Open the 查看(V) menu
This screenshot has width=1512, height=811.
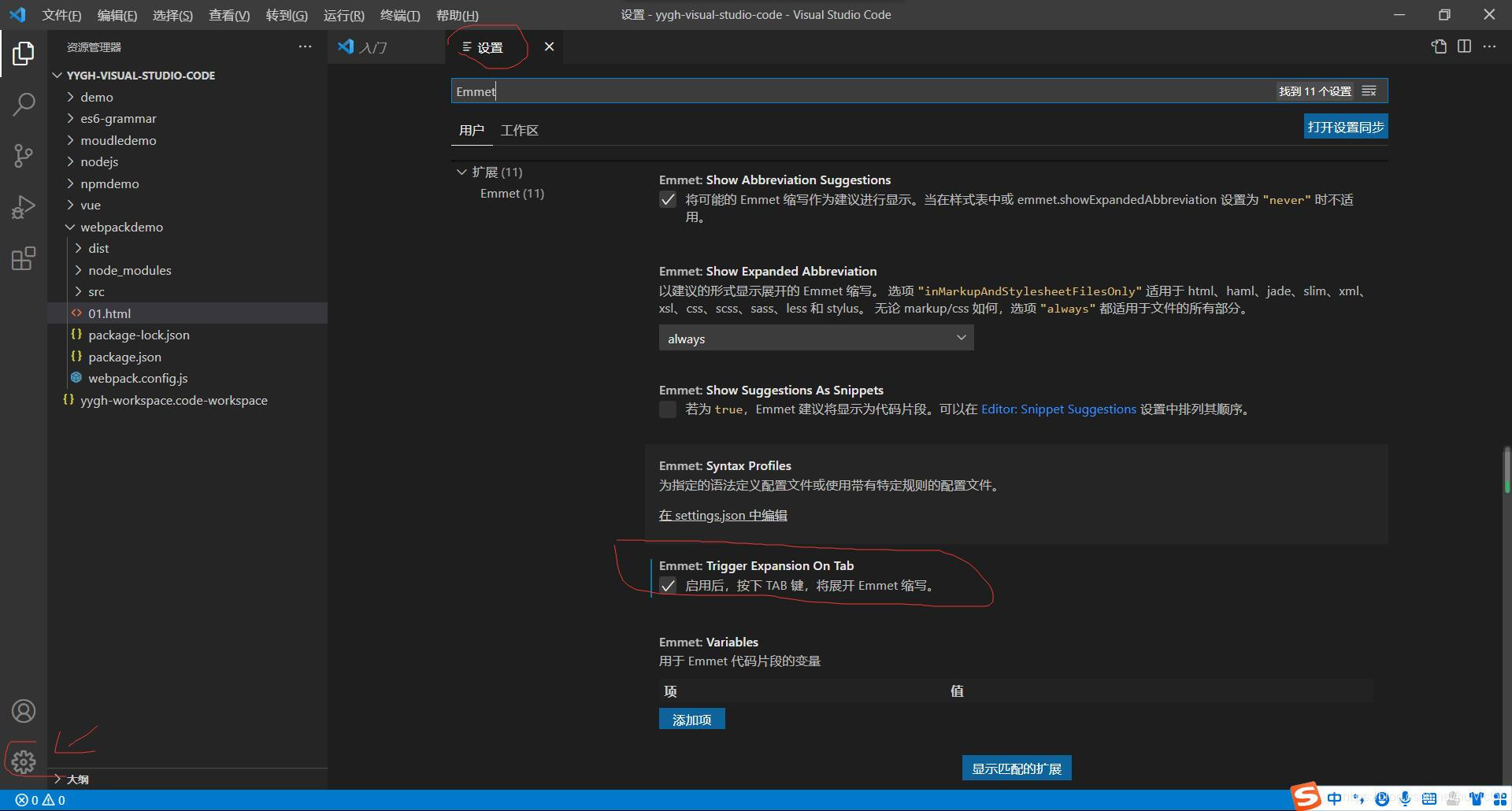click(x=229, y=15)
